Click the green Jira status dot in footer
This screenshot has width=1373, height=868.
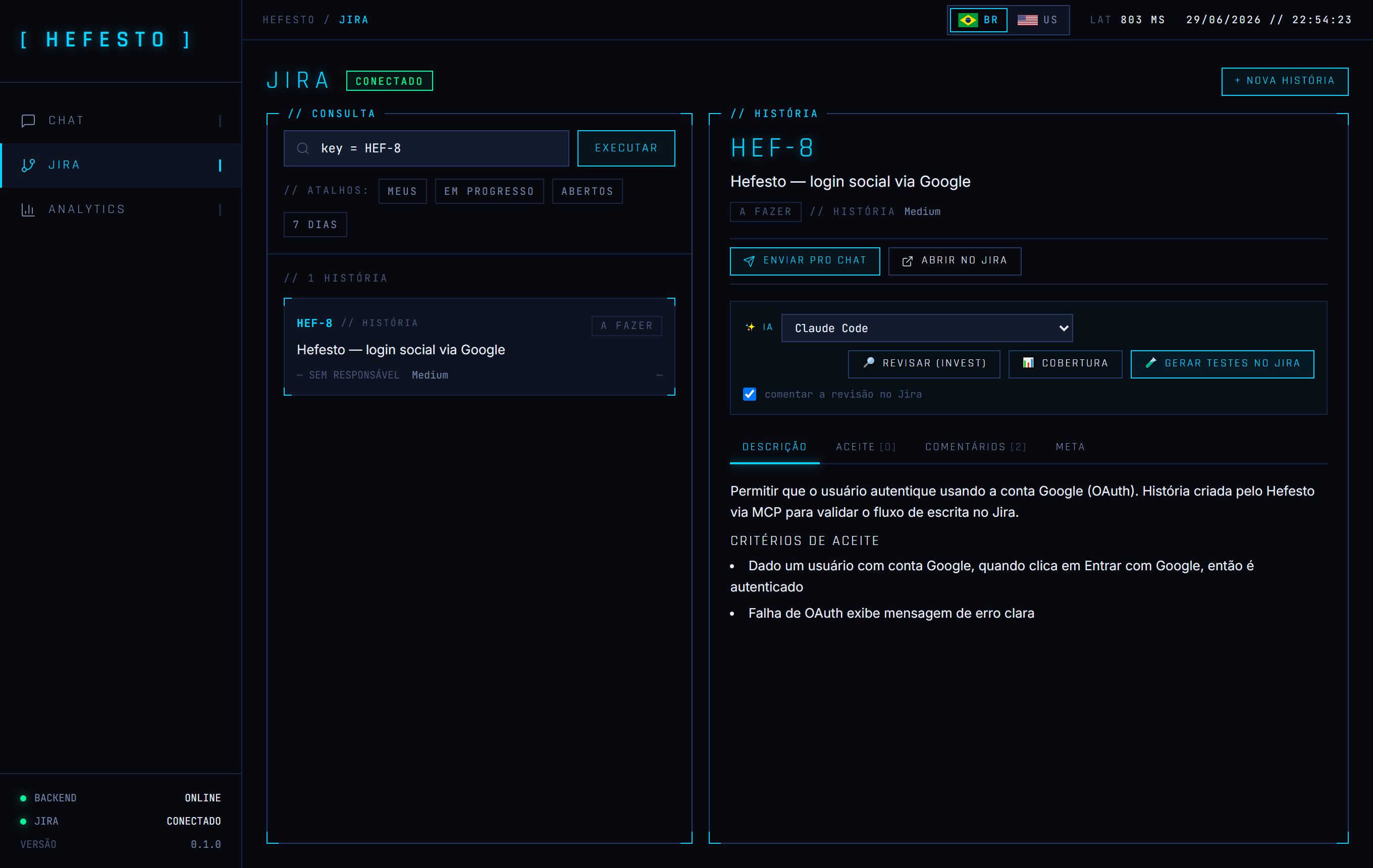23,821
